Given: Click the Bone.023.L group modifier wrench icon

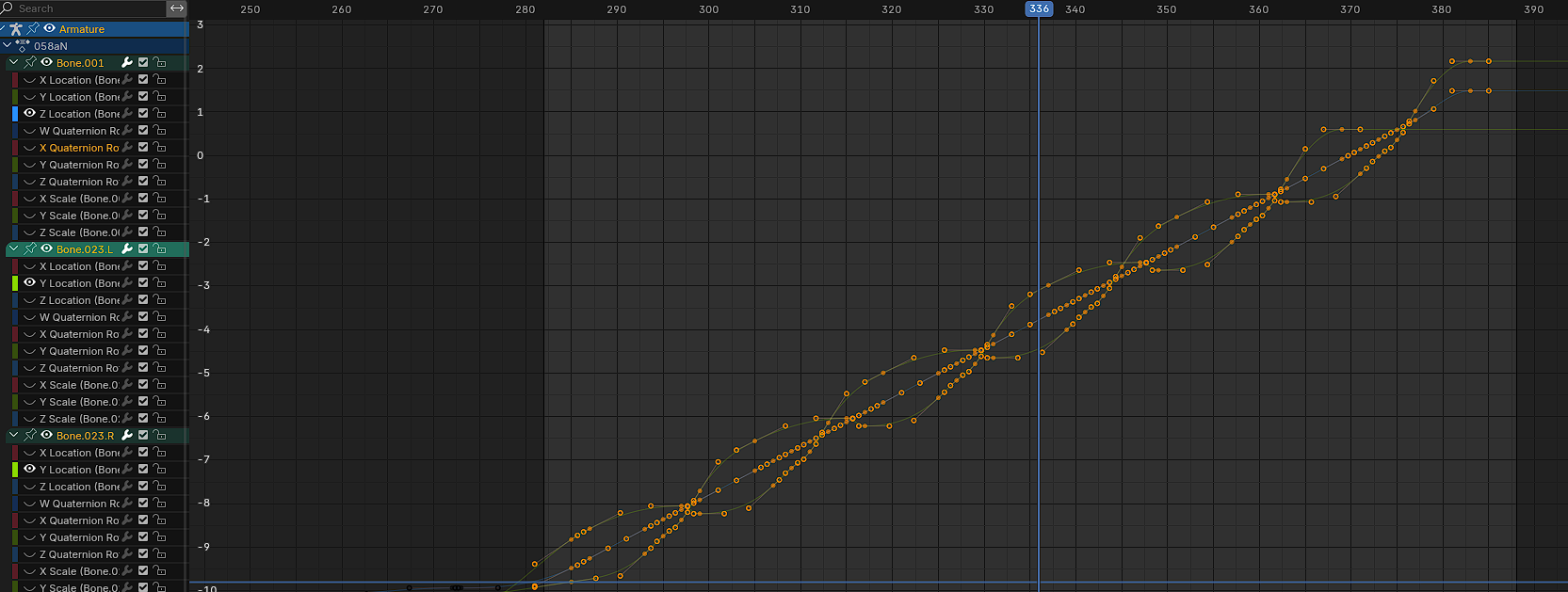Looking at the screenshot, I should click(x=127, y=249).
